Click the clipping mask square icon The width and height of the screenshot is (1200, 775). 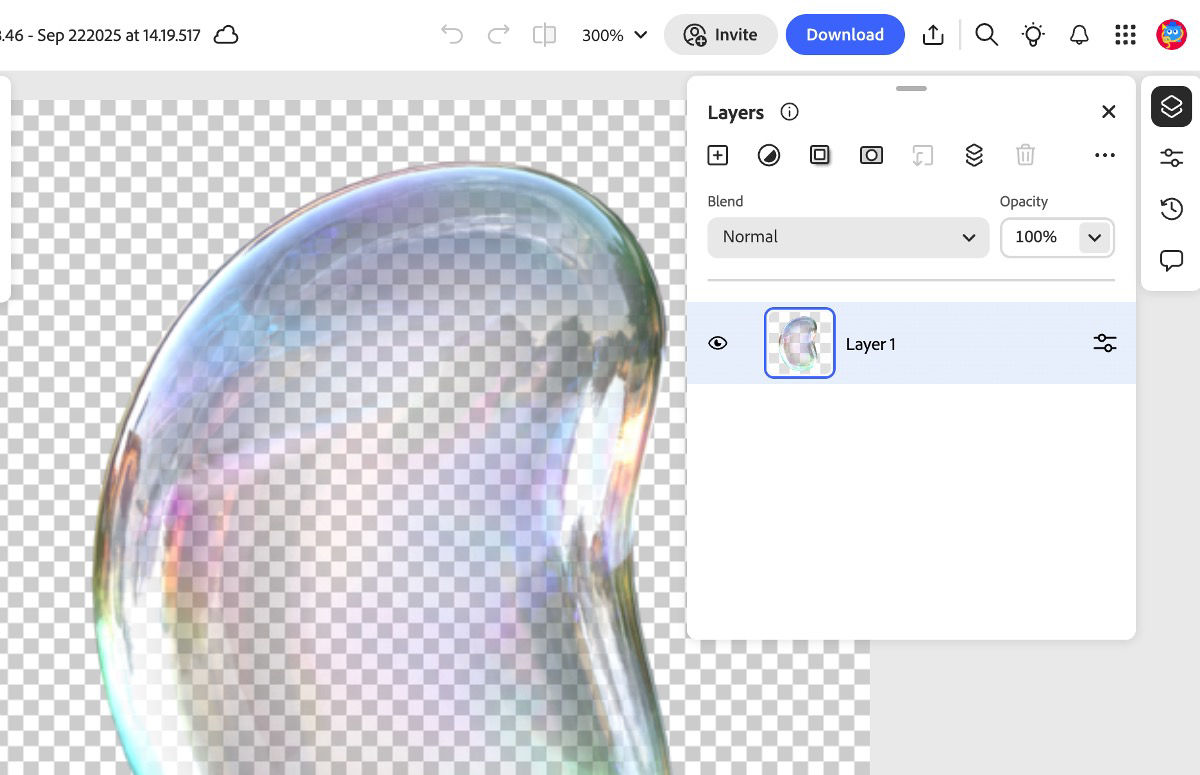[820, 155]
